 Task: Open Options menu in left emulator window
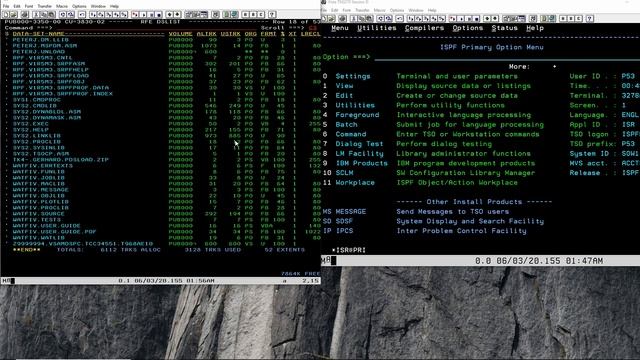point(79,6)
